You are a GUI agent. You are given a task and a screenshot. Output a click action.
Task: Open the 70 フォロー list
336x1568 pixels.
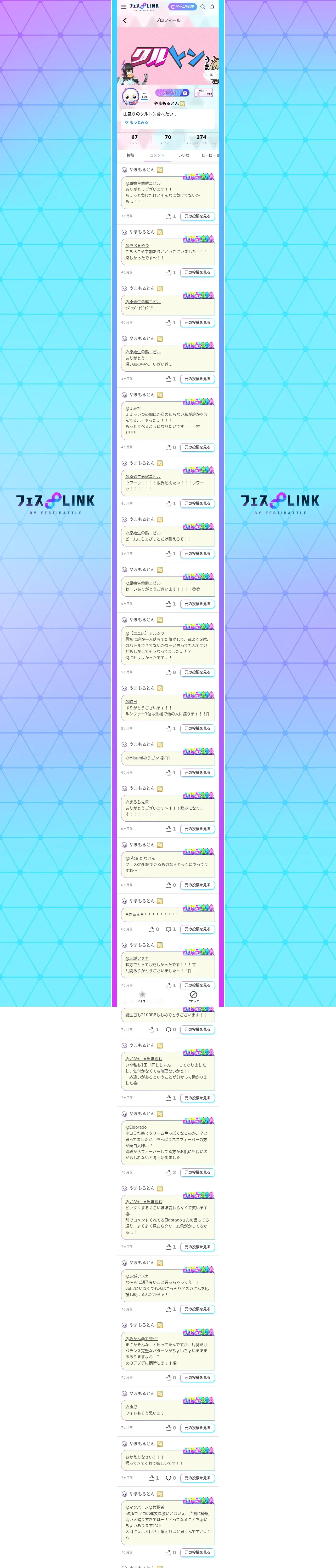click(x=168, y=139)
